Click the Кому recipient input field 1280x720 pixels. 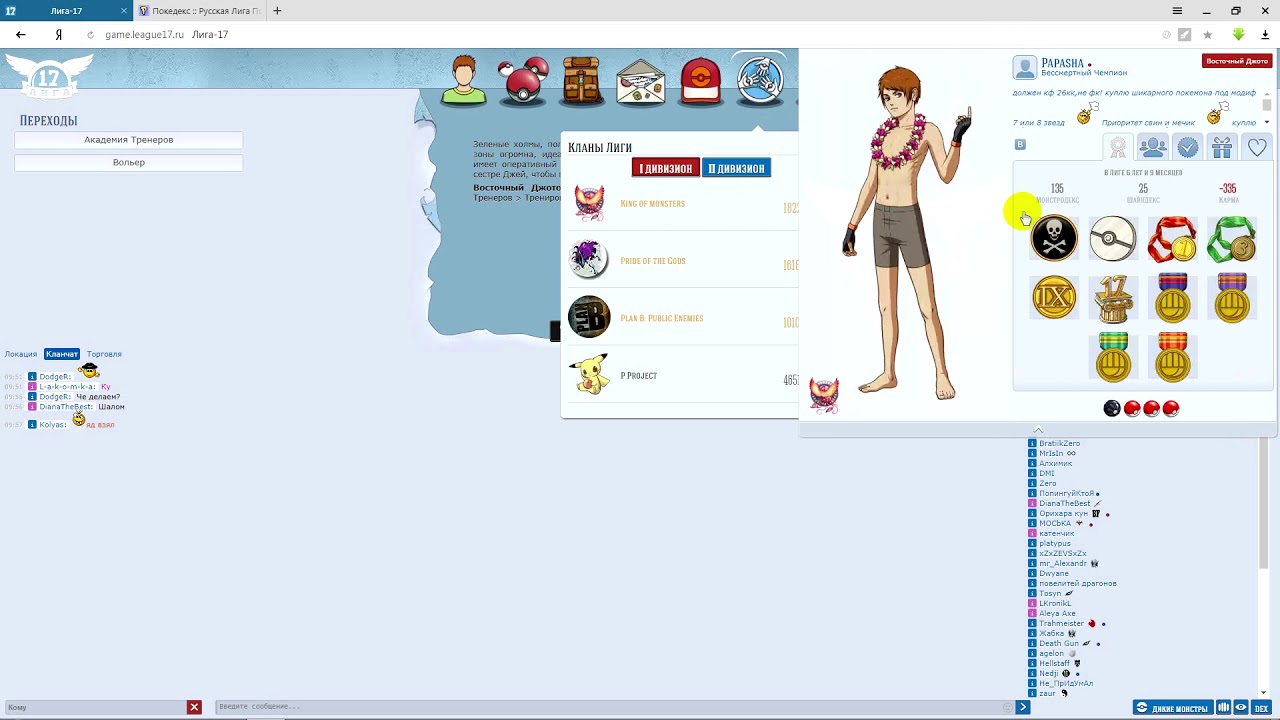[x=95, y=707]
